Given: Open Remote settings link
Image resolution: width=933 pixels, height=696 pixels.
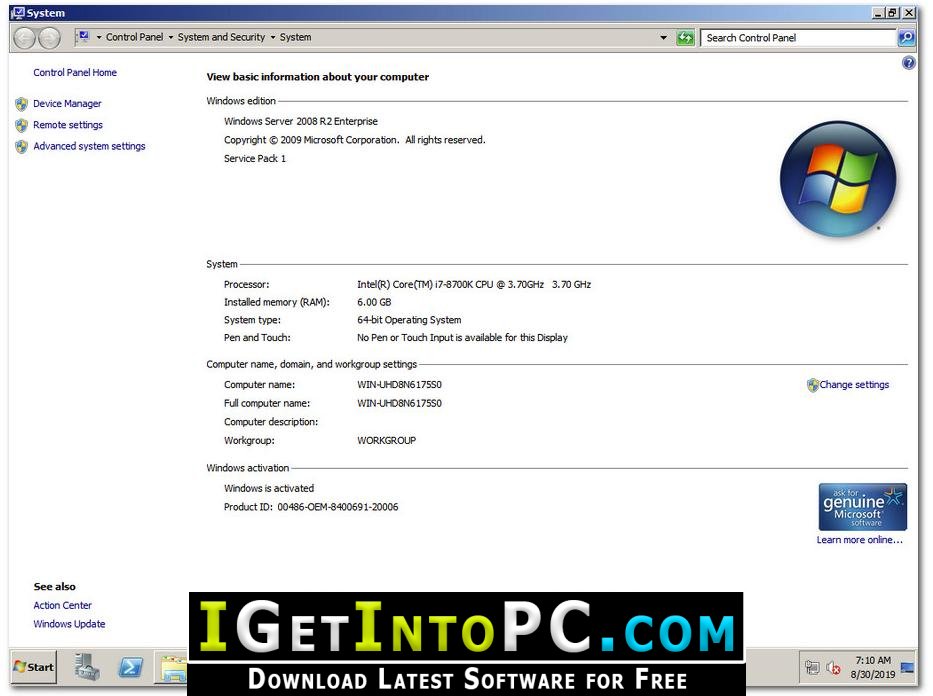Looking at the screenshot, I should (68, 125).
